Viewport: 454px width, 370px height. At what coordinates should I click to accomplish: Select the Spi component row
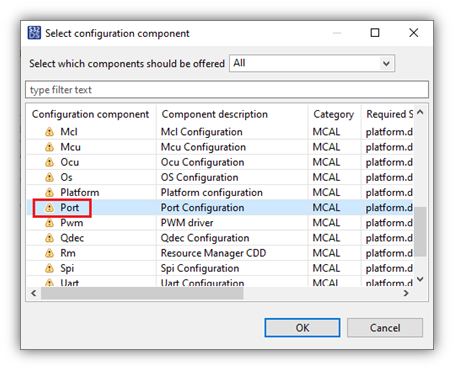tap(220, 268)
